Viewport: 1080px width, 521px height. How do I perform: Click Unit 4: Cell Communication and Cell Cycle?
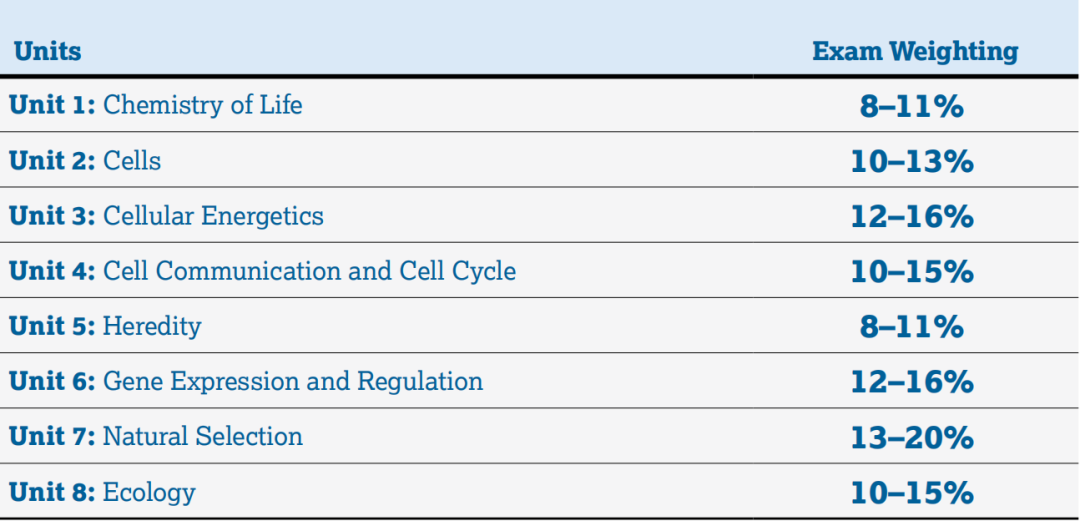pos(263,270)
